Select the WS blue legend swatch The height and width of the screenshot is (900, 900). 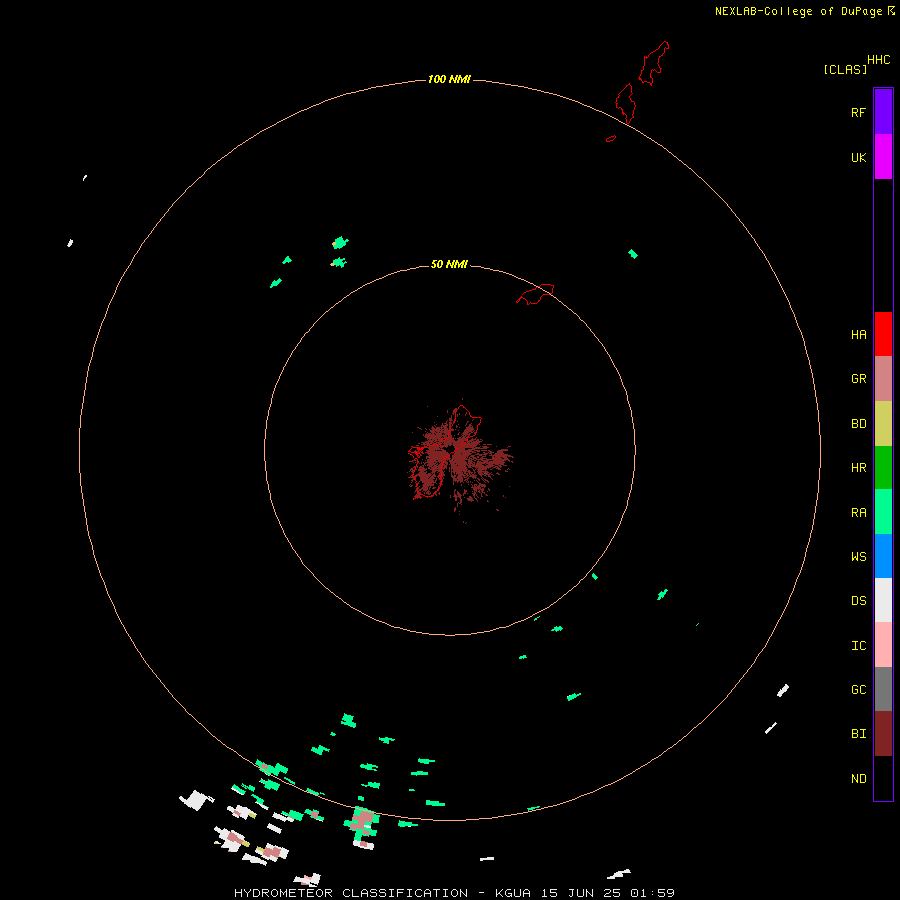coord(883,556)
